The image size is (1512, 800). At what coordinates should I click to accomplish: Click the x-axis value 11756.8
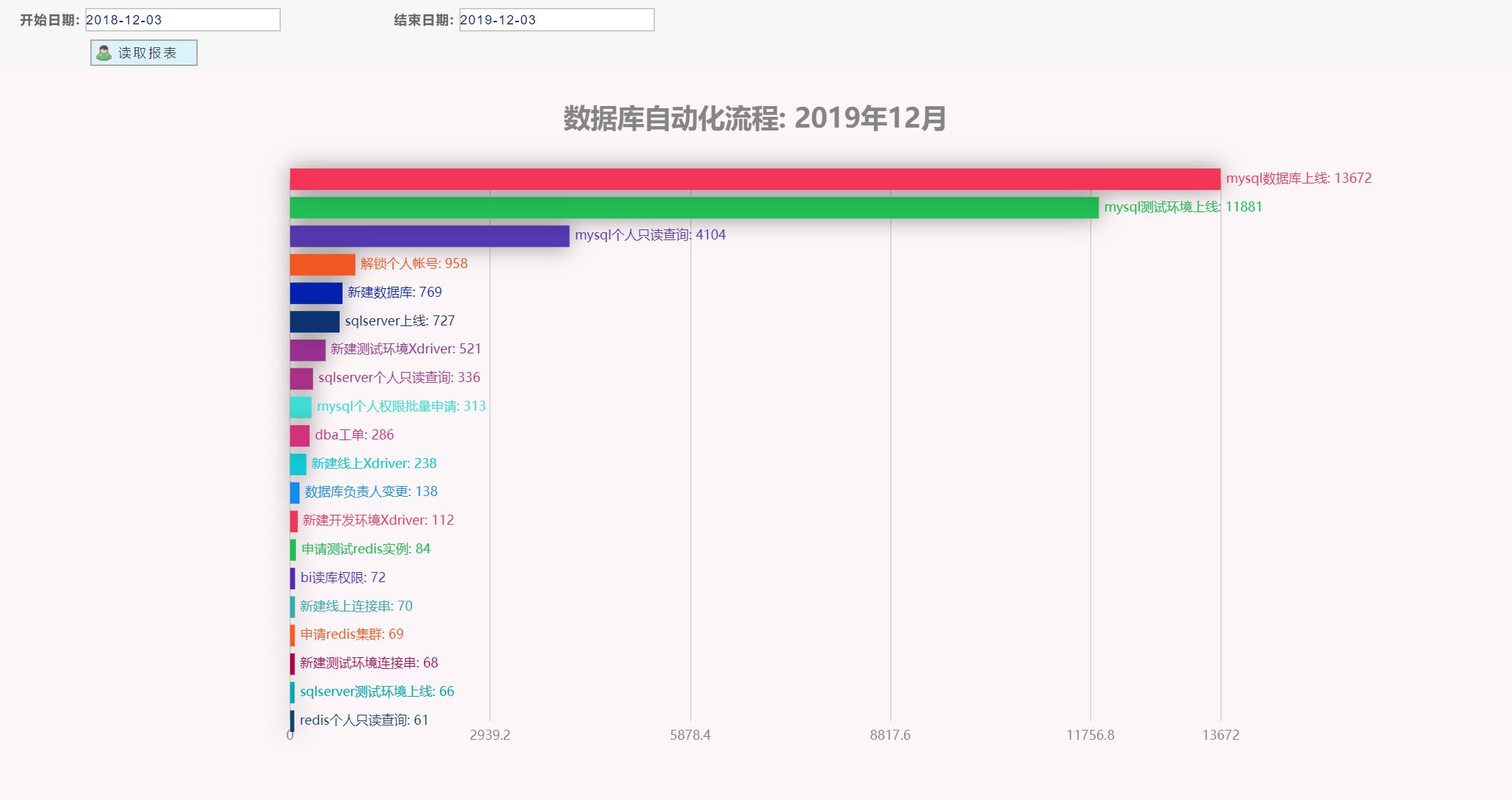(1090, 735)
